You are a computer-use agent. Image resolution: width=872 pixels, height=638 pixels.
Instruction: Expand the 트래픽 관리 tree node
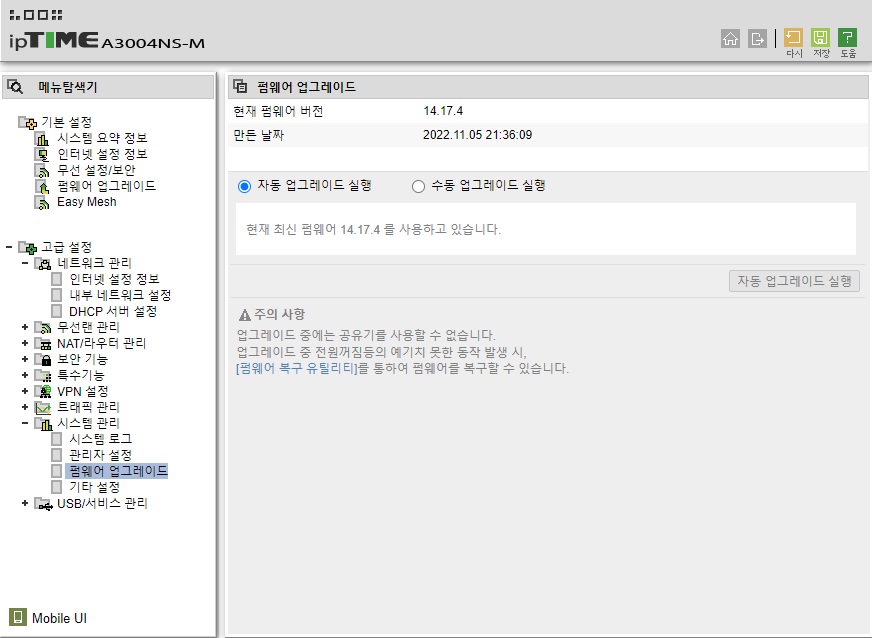[24, 407]
